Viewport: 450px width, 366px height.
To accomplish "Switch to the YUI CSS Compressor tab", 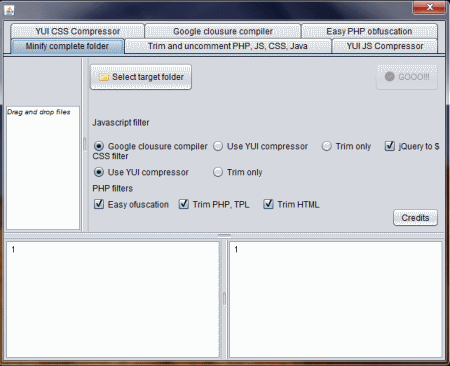I will (77, 31).
